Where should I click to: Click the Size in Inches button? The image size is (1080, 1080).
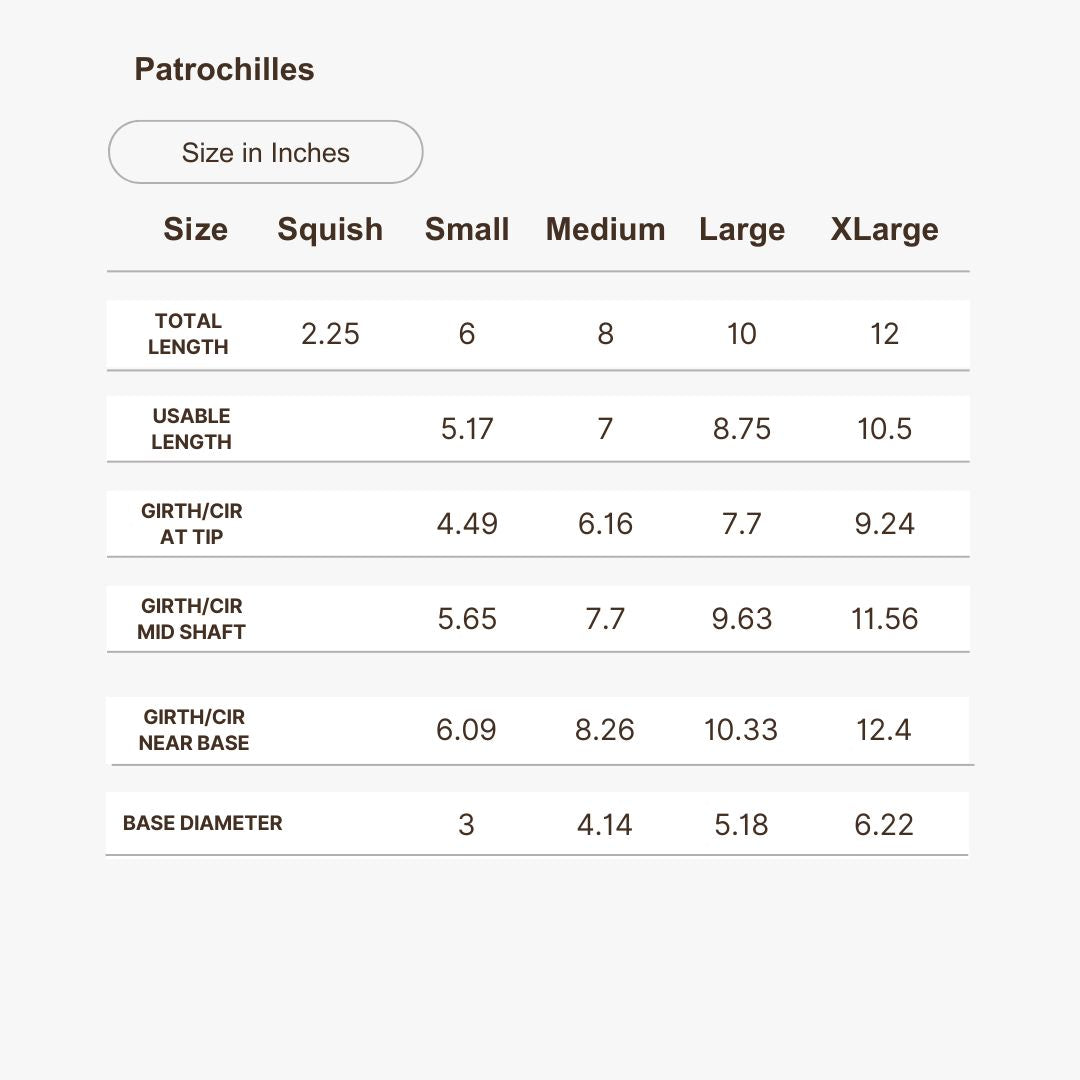265,152
